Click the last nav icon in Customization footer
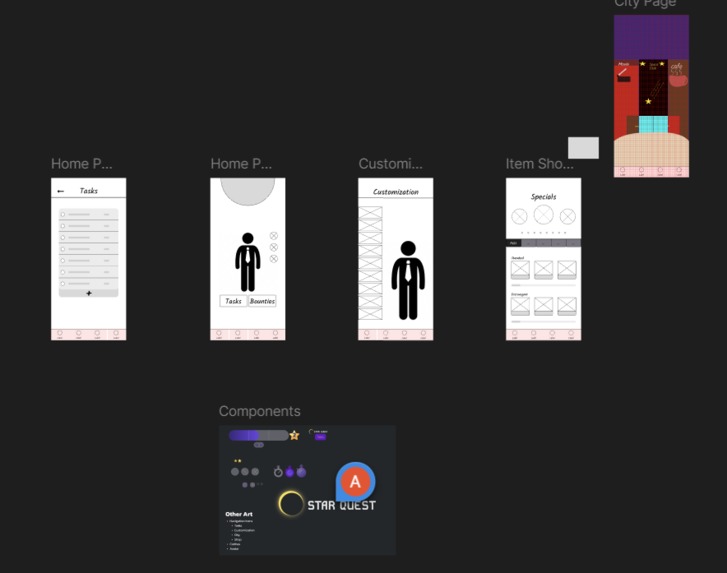The height and width of the screenshot is (573, 727). click(423, 334)
